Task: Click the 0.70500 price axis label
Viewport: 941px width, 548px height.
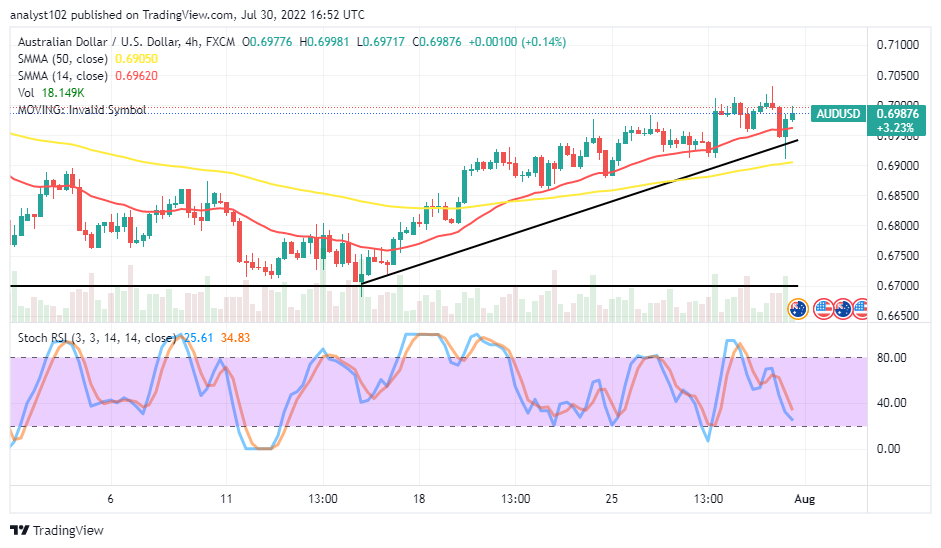Action: pos(898,76)
